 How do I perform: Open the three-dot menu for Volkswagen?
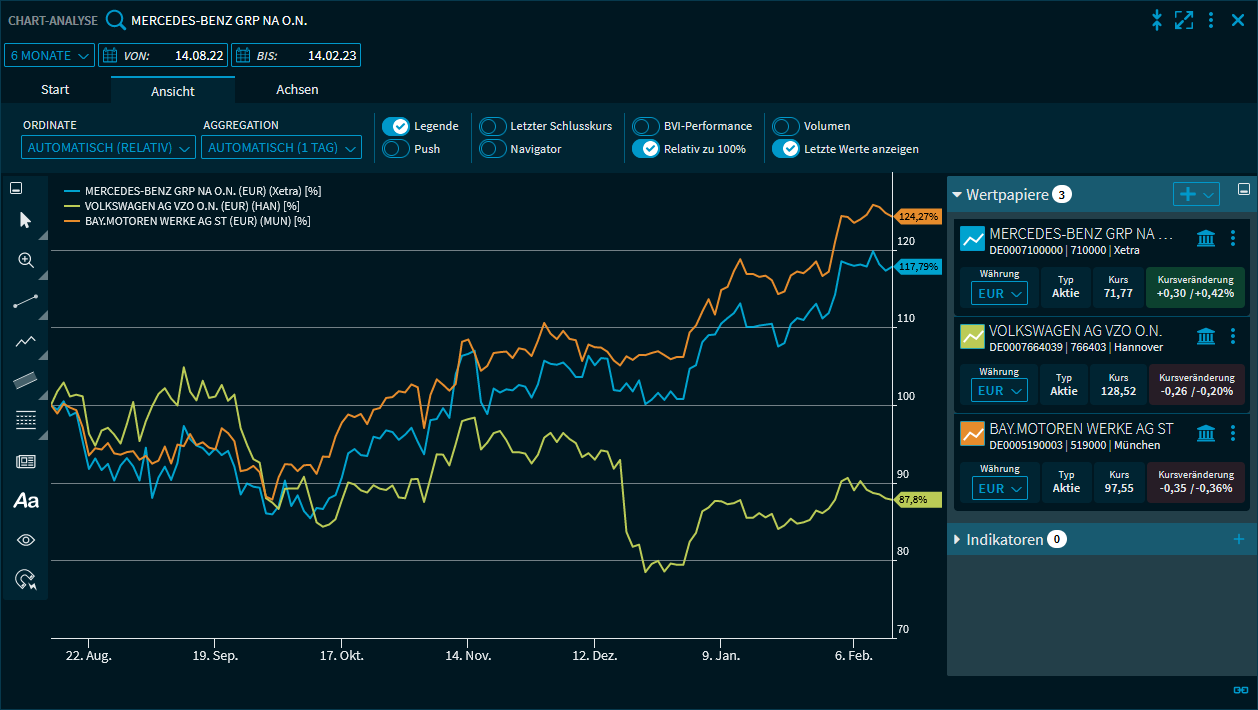tap(1233, 336)
